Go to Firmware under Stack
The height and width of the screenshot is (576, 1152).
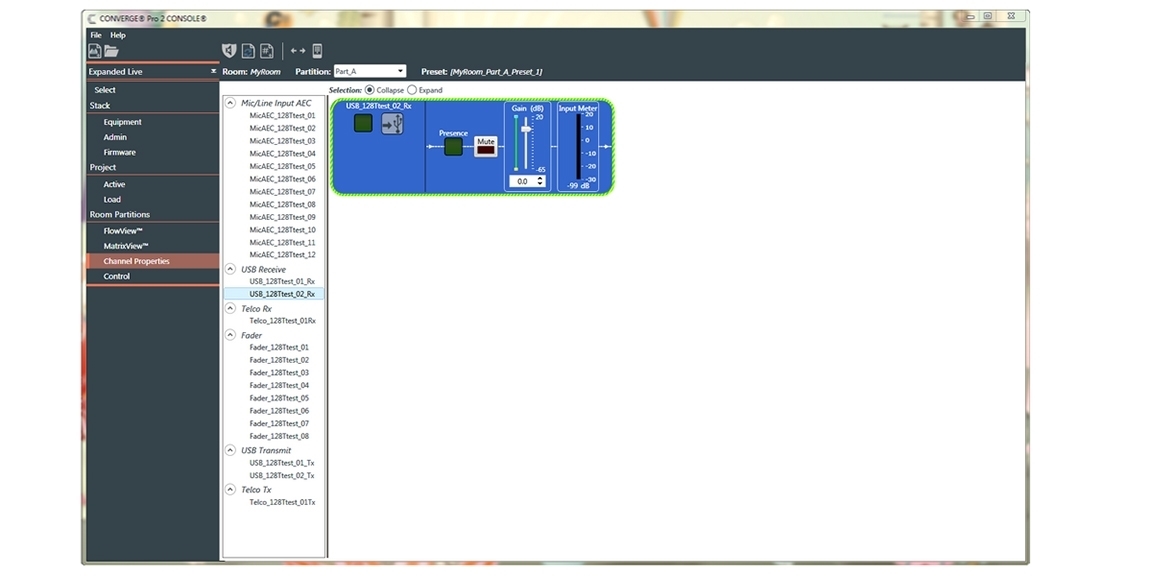pyautogui.click(x=119, y=152)
